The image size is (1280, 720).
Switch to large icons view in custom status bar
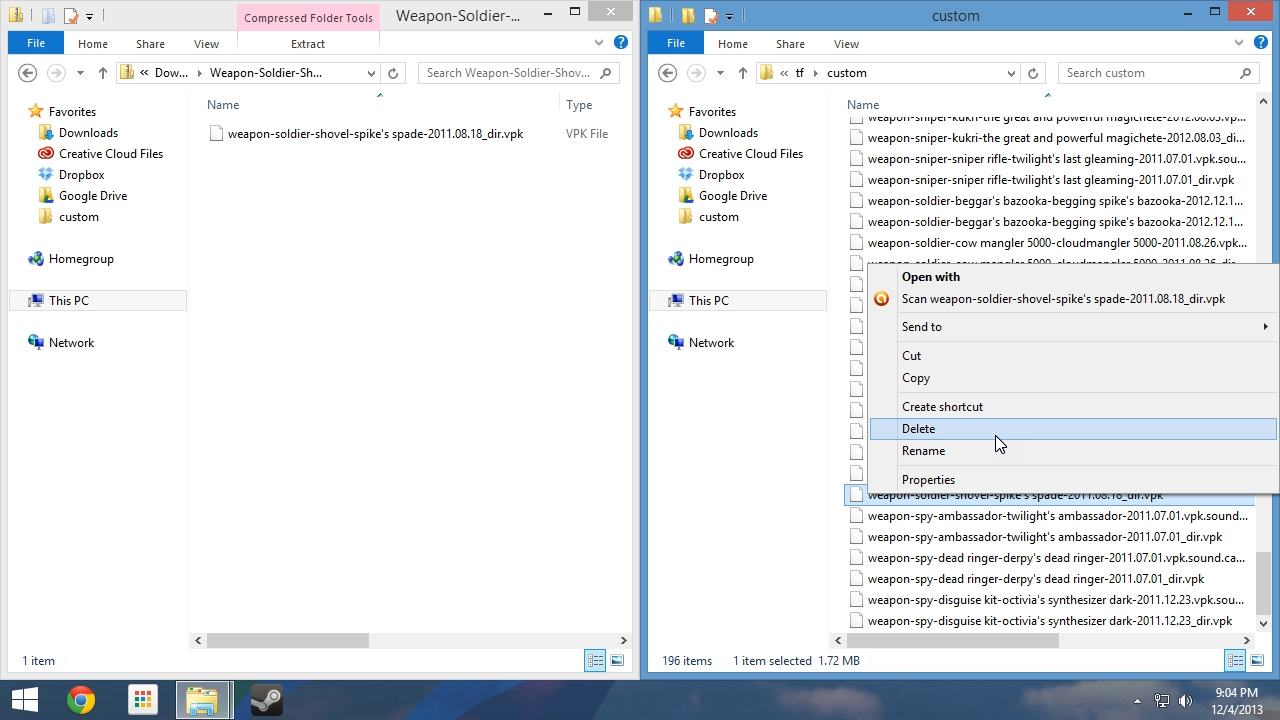click(x=1257, y=660)
